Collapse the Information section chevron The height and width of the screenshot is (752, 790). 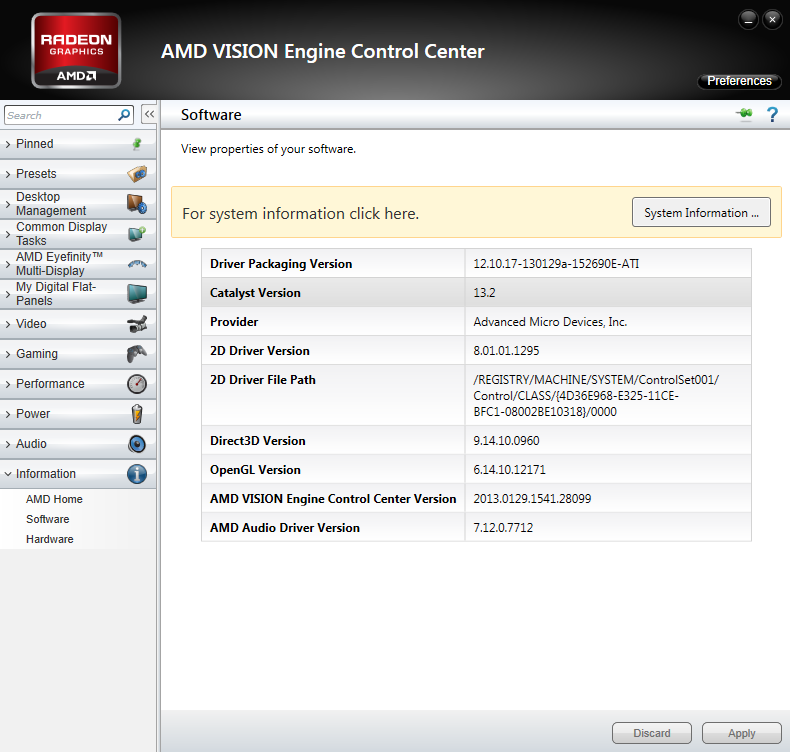pos(8,474)
